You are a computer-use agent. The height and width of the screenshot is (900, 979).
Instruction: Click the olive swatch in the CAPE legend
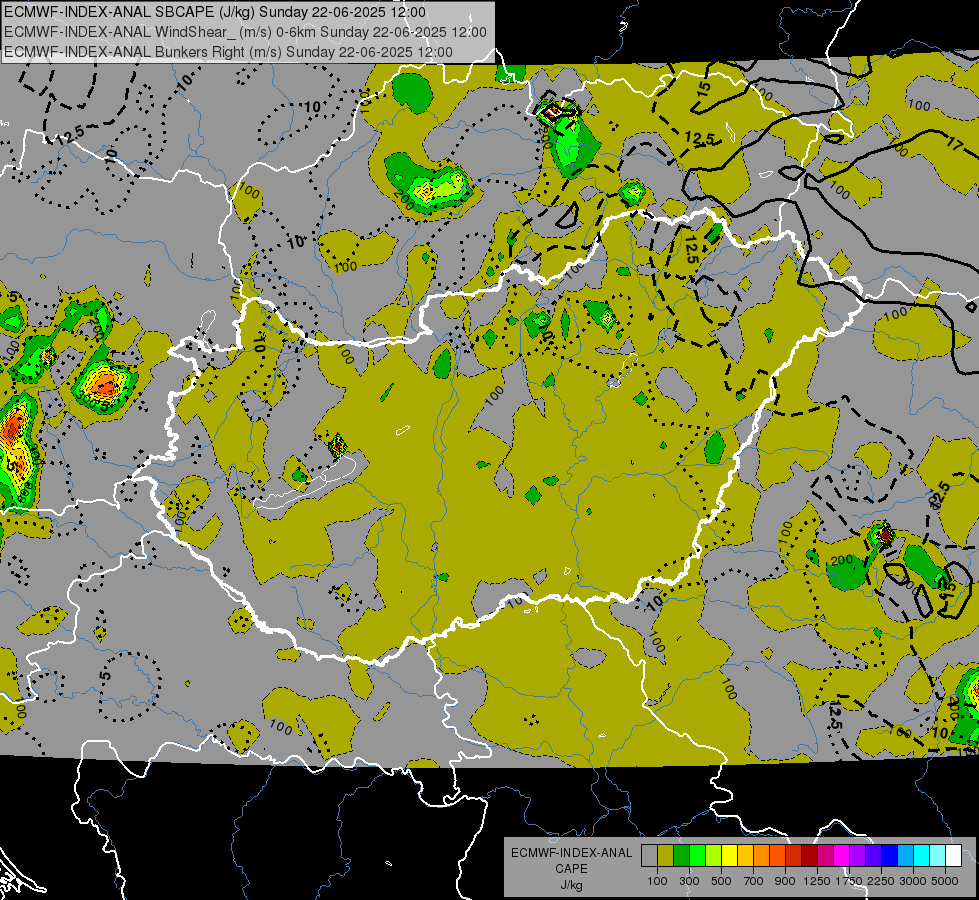665,855
